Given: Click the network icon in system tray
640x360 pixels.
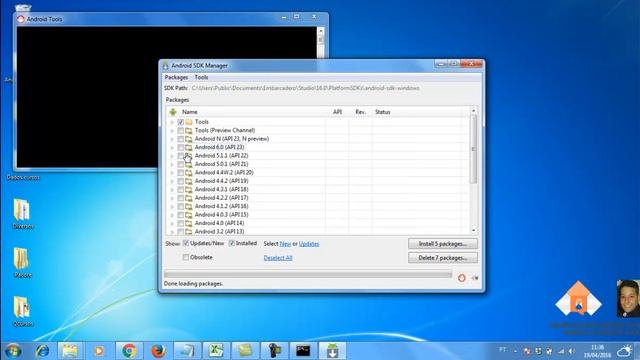Looking at the screenshot, I should coord(561,351).
